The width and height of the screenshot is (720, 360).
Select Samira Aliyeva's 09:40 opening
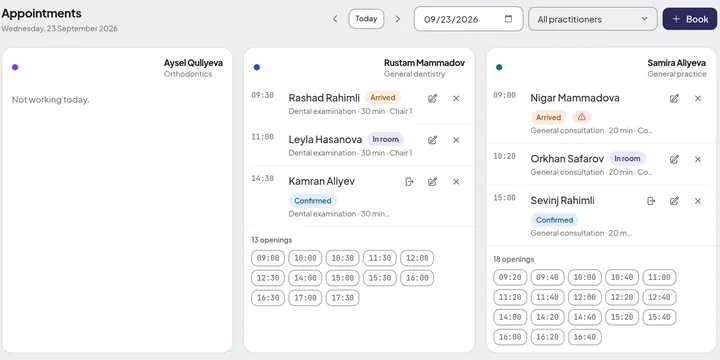coord(547,277)
